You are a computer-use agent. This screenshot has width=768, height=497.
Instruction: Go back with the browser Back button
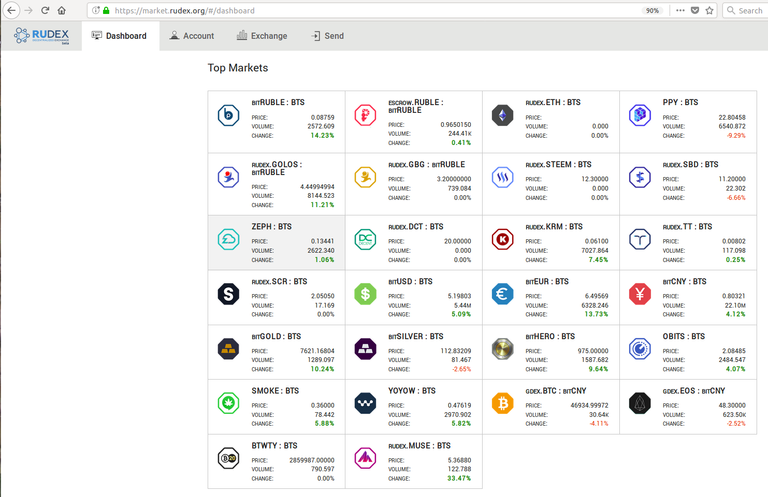click(x=11, y=10)
